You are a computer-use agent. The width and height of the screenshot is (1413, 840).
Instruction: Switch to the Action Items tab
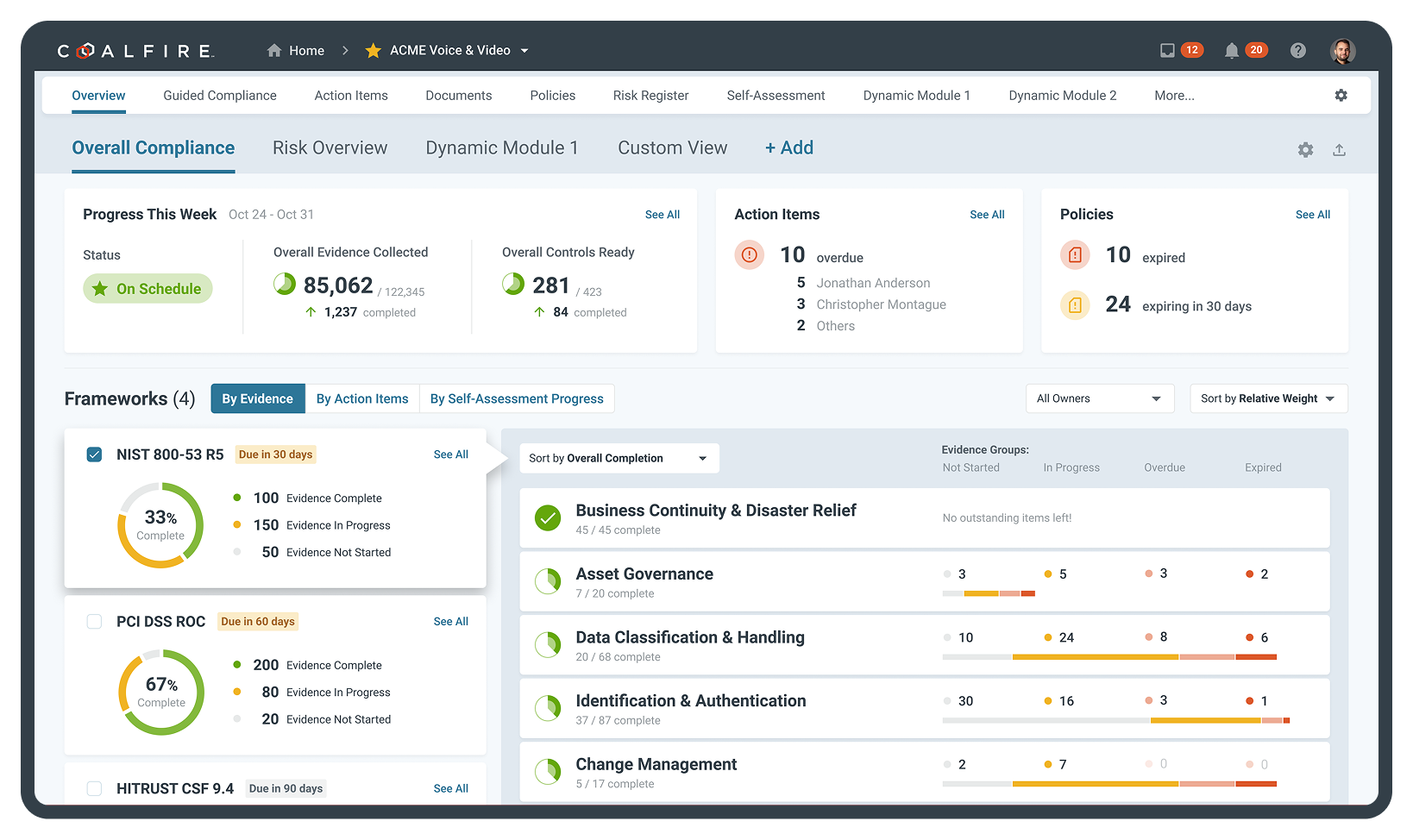coord(351,96)
